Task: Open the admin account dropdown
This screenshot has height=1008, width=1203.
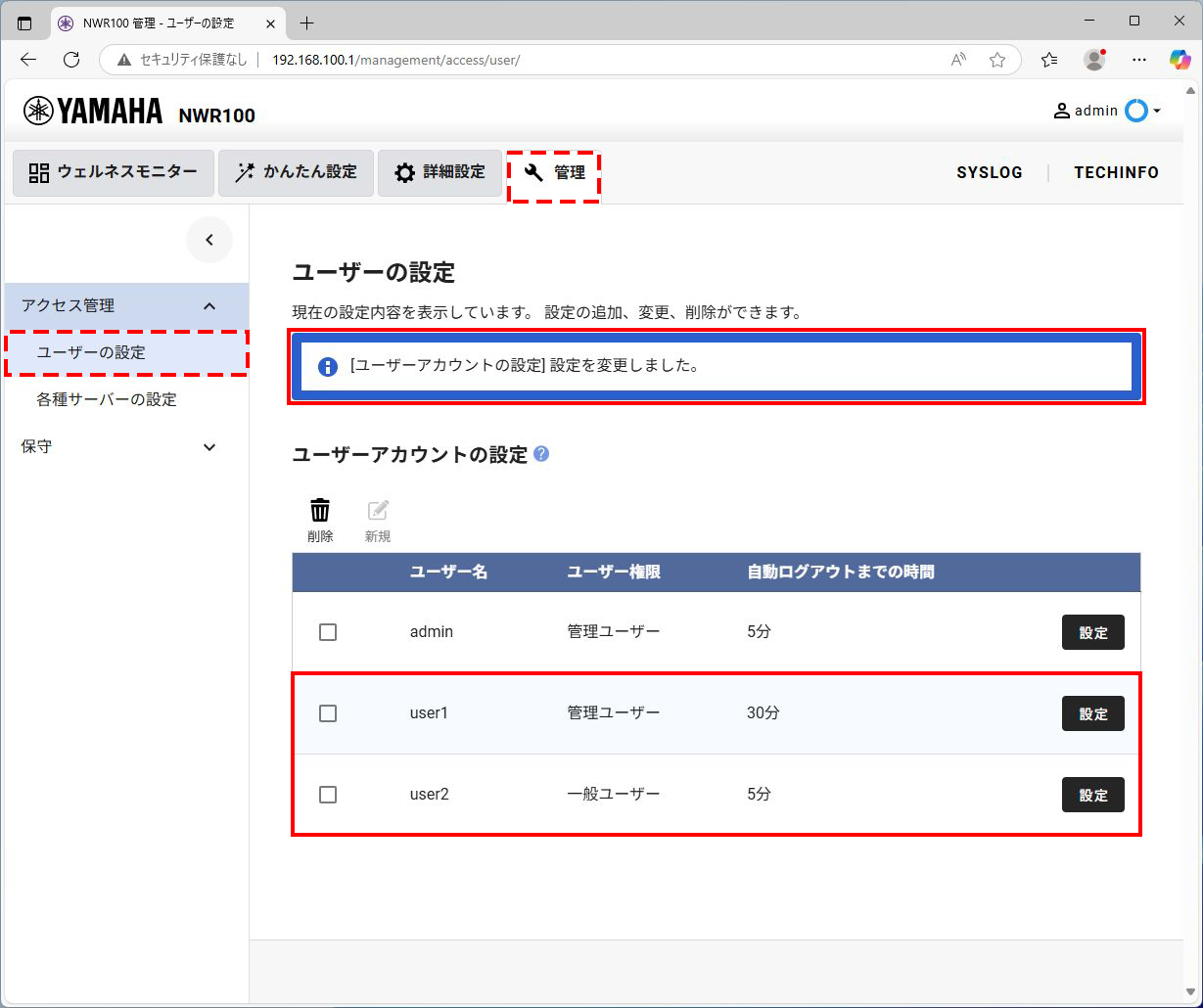Action: coord(1107,111)
